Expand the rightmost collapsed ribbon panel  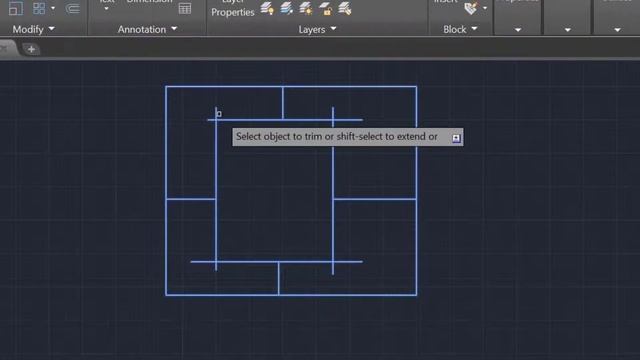tap(617, 30)
